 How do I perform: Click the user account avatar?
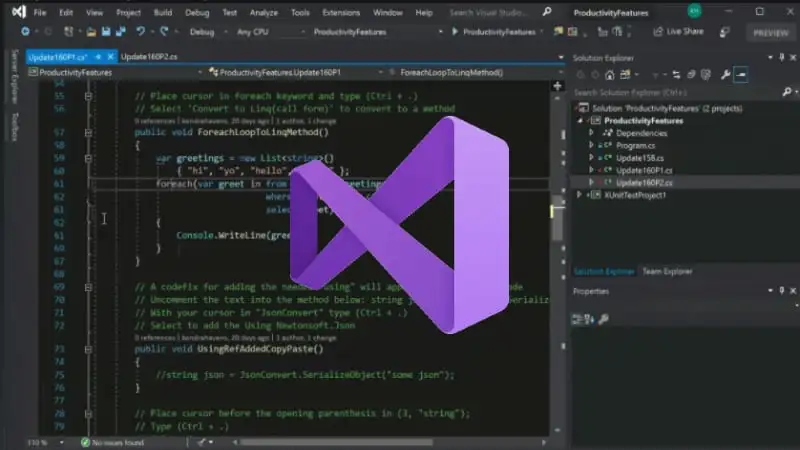tap(694, 11)
